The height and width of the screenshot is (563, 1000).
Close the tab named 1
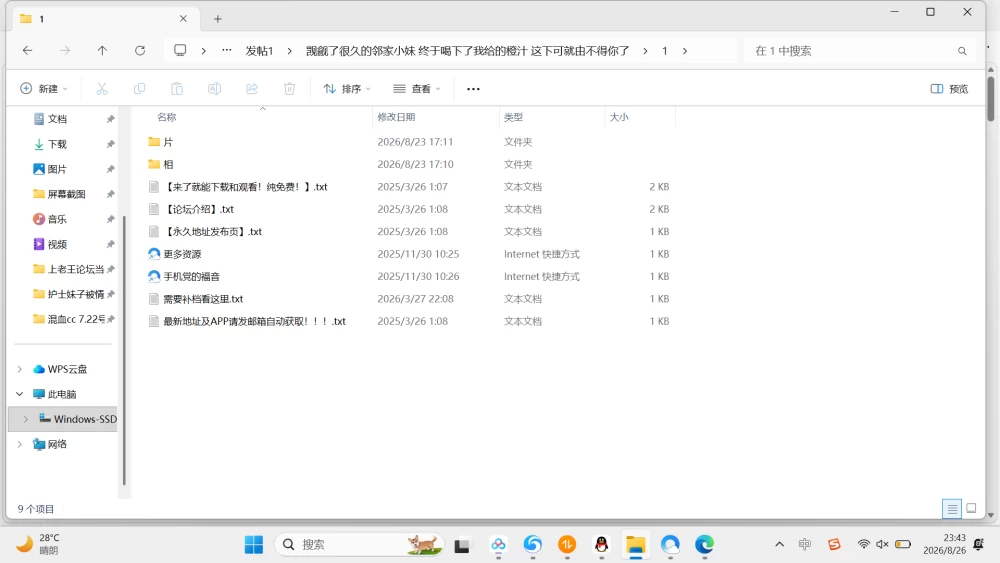[183, 18]
